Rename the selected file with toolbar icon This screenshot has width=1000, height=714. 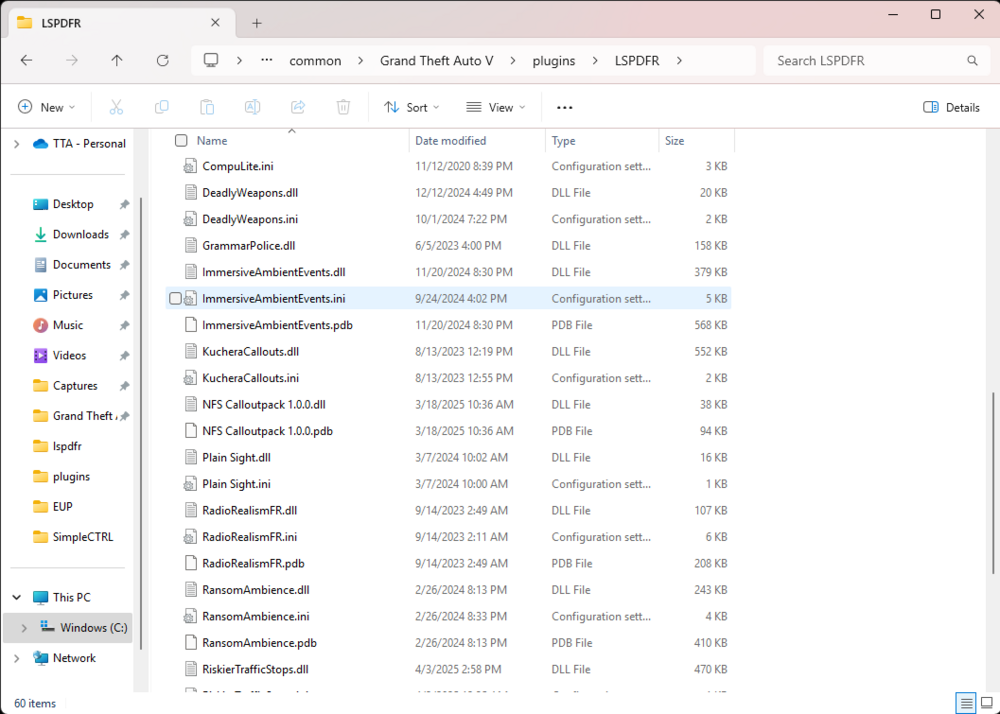coord(252,107)
